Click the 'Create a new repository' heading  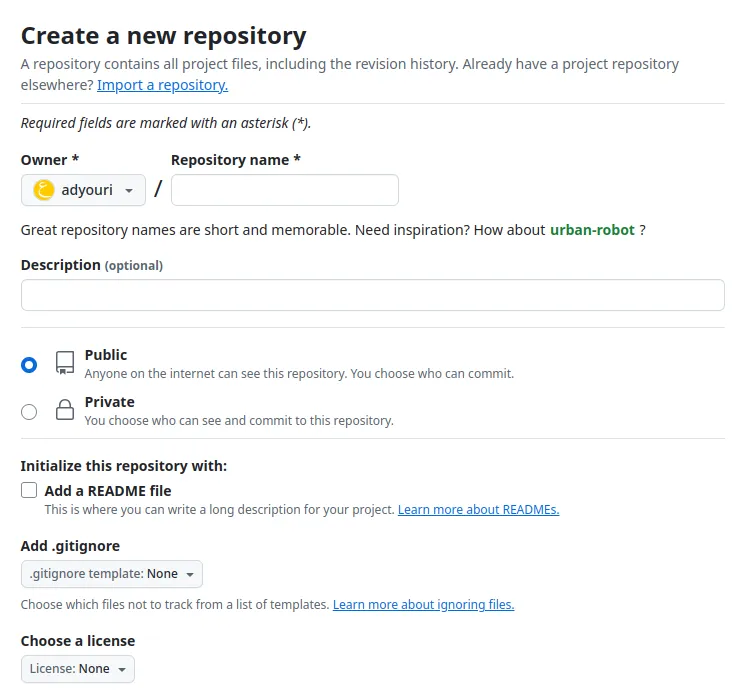[x=164, y=36]
